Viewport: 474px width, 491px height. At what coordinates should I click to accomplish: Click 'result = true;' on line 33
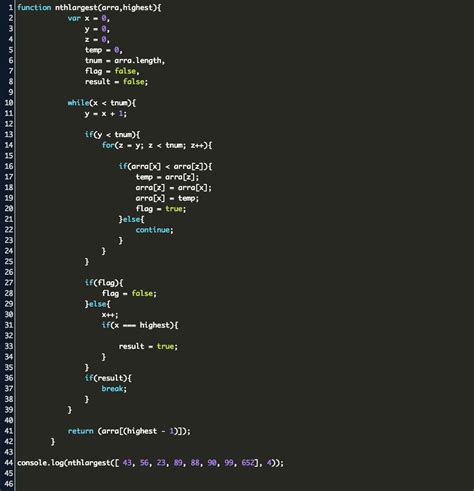(148, 346)
